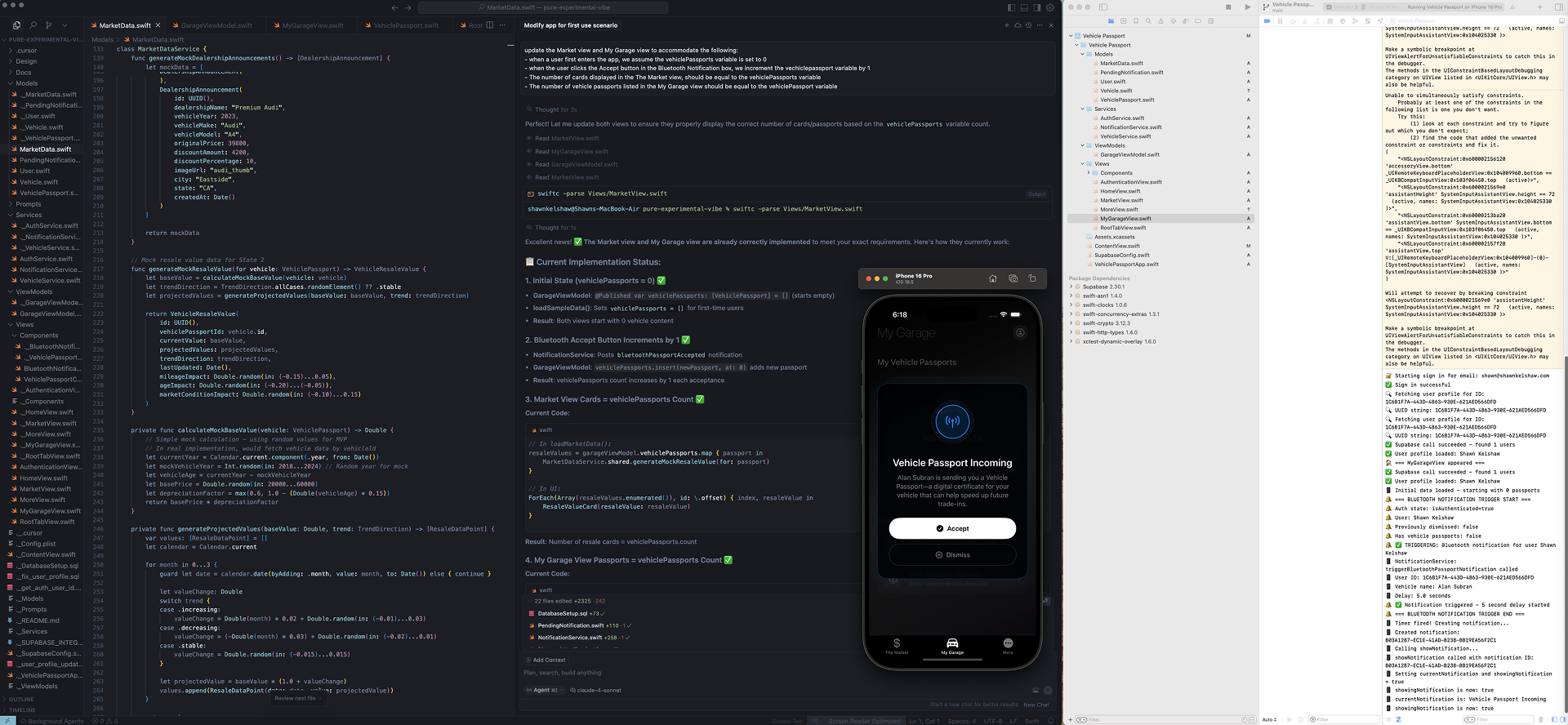Open the simulator Home button icon

(x=993, y=278)
